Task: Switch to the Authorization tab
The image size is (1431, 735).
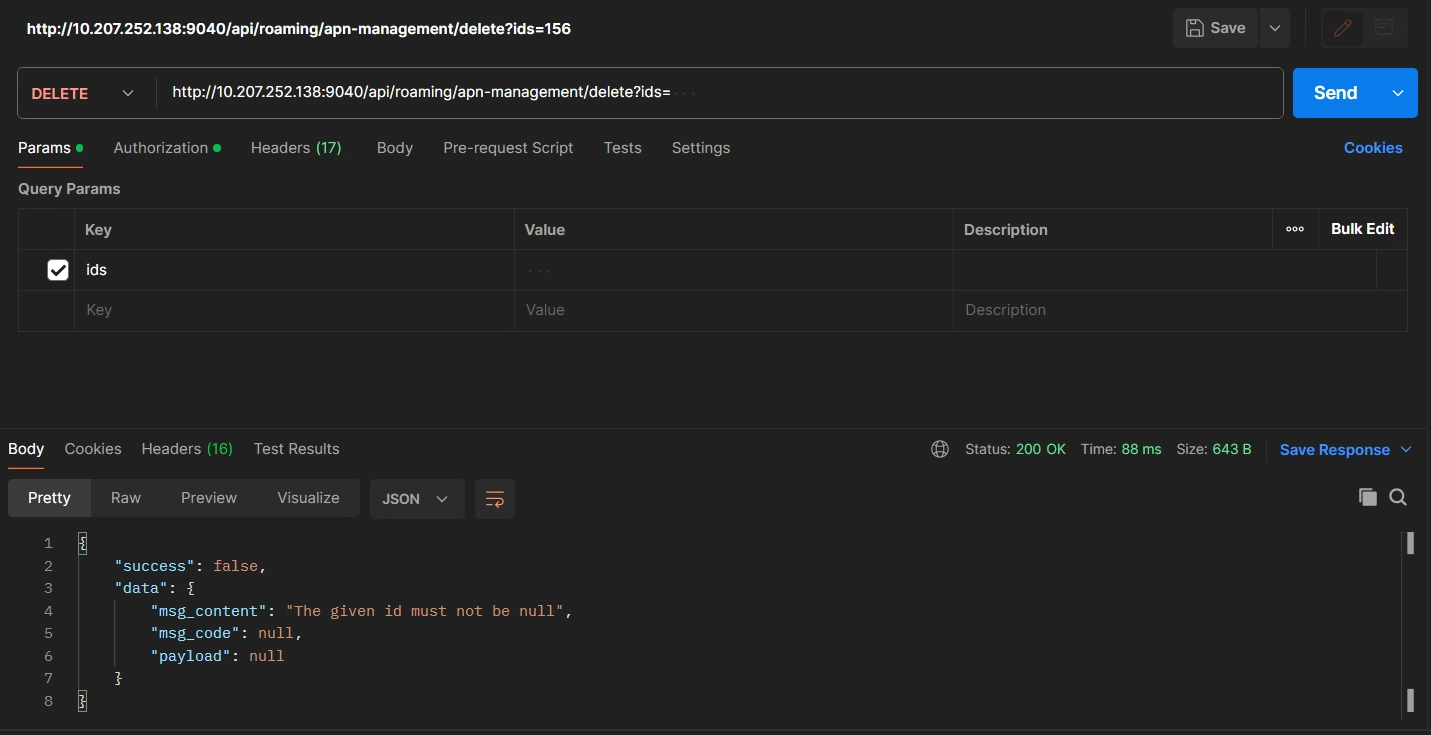Action: [x=161, y=148]
